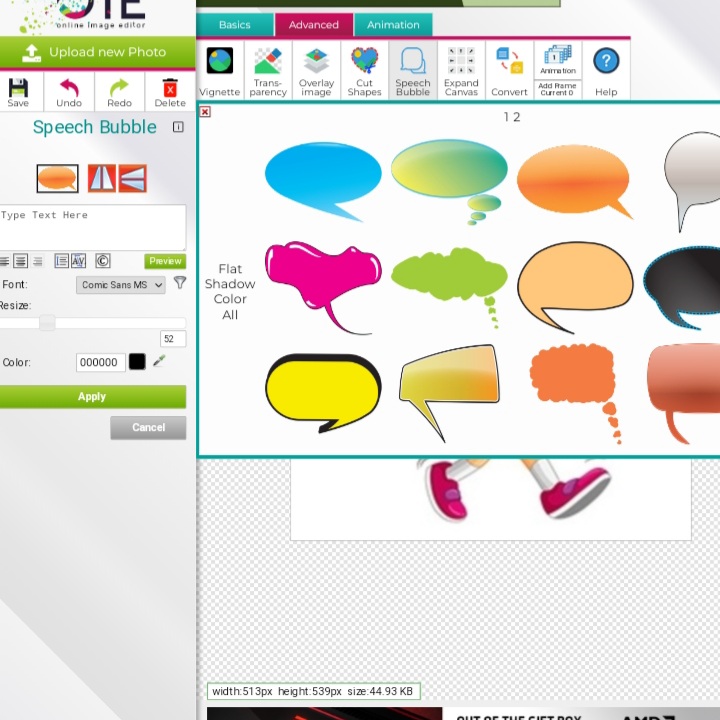The height and width of the screenshot is (720, 720).
Task: Pick color with the eyedropper icon
Action: (159, 362)
